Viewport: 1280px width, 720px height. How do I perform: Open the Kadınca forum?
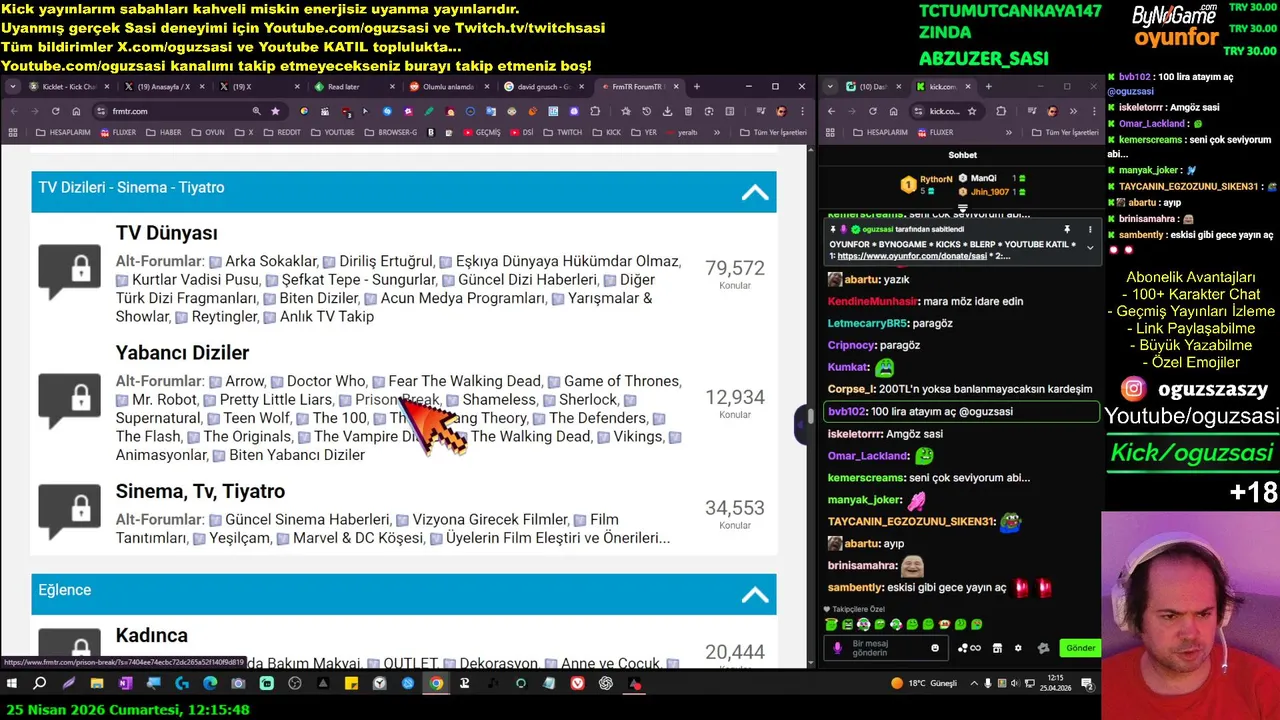[151, 635]
